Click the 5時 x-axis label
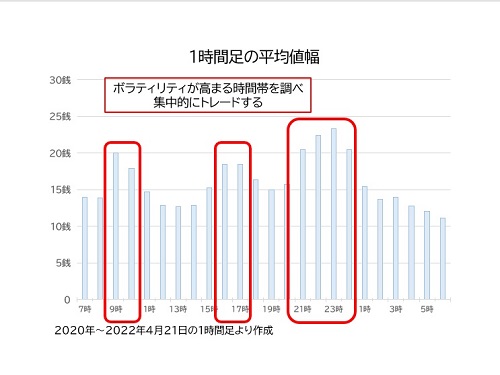This screenshot has width=500, height=375. [427, 309]
